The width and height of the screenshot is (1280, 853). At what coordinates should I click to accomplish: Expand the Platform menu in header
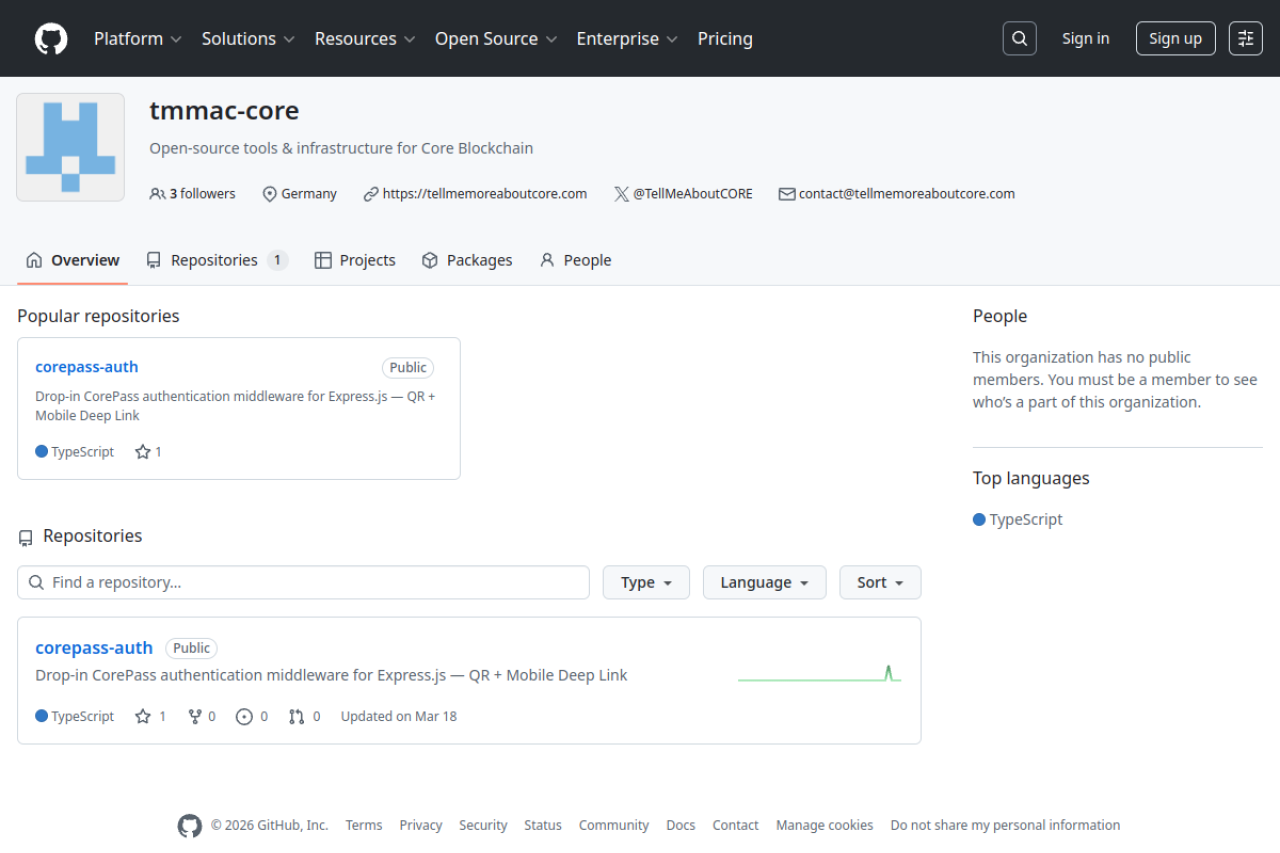[x=137, y=39]
